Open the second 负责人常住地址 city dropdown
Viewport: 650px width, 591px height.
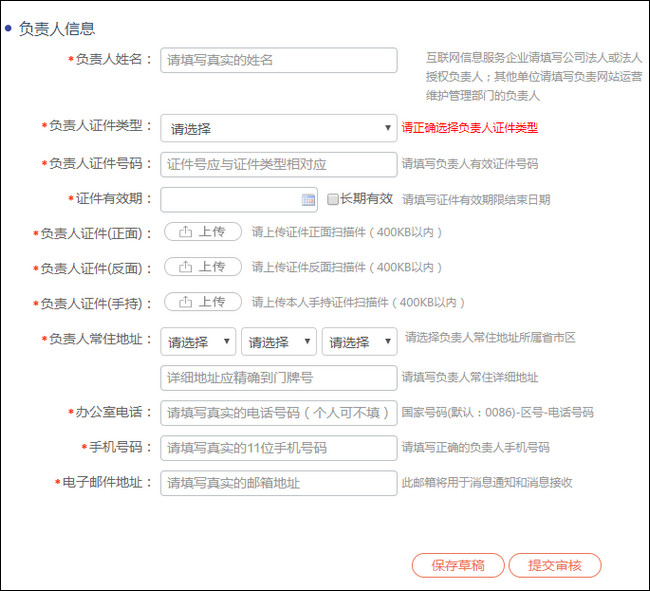click(279, 342)
